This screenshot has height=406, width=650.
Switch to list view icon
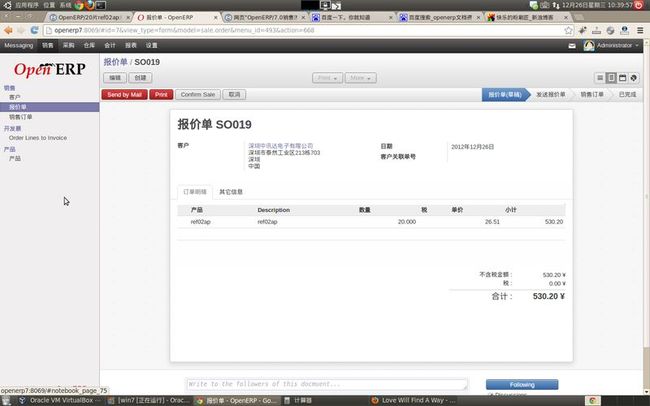pyautogui.click(x=600, y=78)
